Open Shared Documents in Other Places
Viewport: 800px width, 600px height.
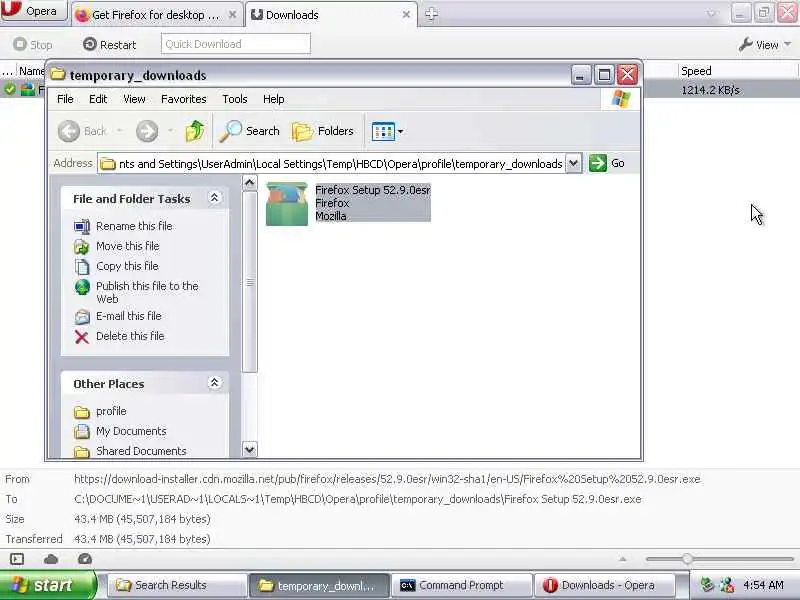point(141,451)
